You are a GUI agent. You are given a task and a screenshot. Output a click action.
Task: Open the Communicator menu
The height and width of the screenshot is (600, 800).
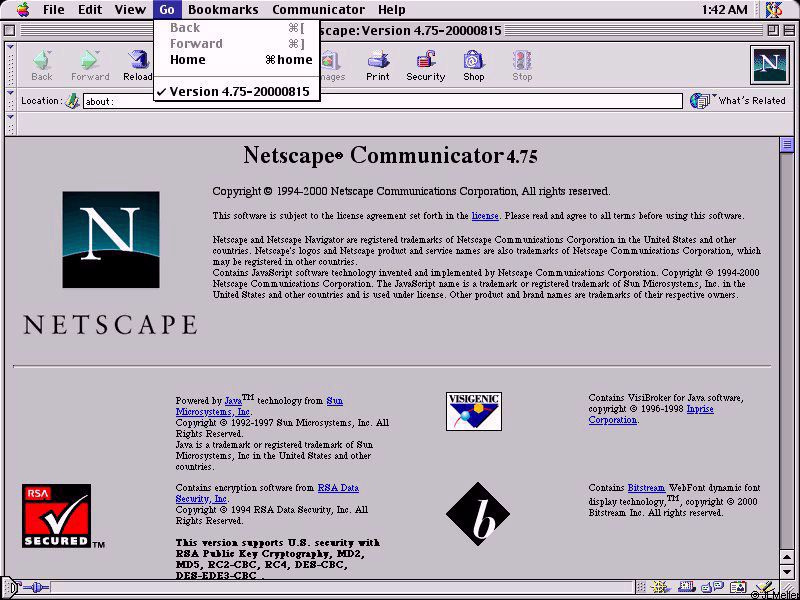[318, 9]
